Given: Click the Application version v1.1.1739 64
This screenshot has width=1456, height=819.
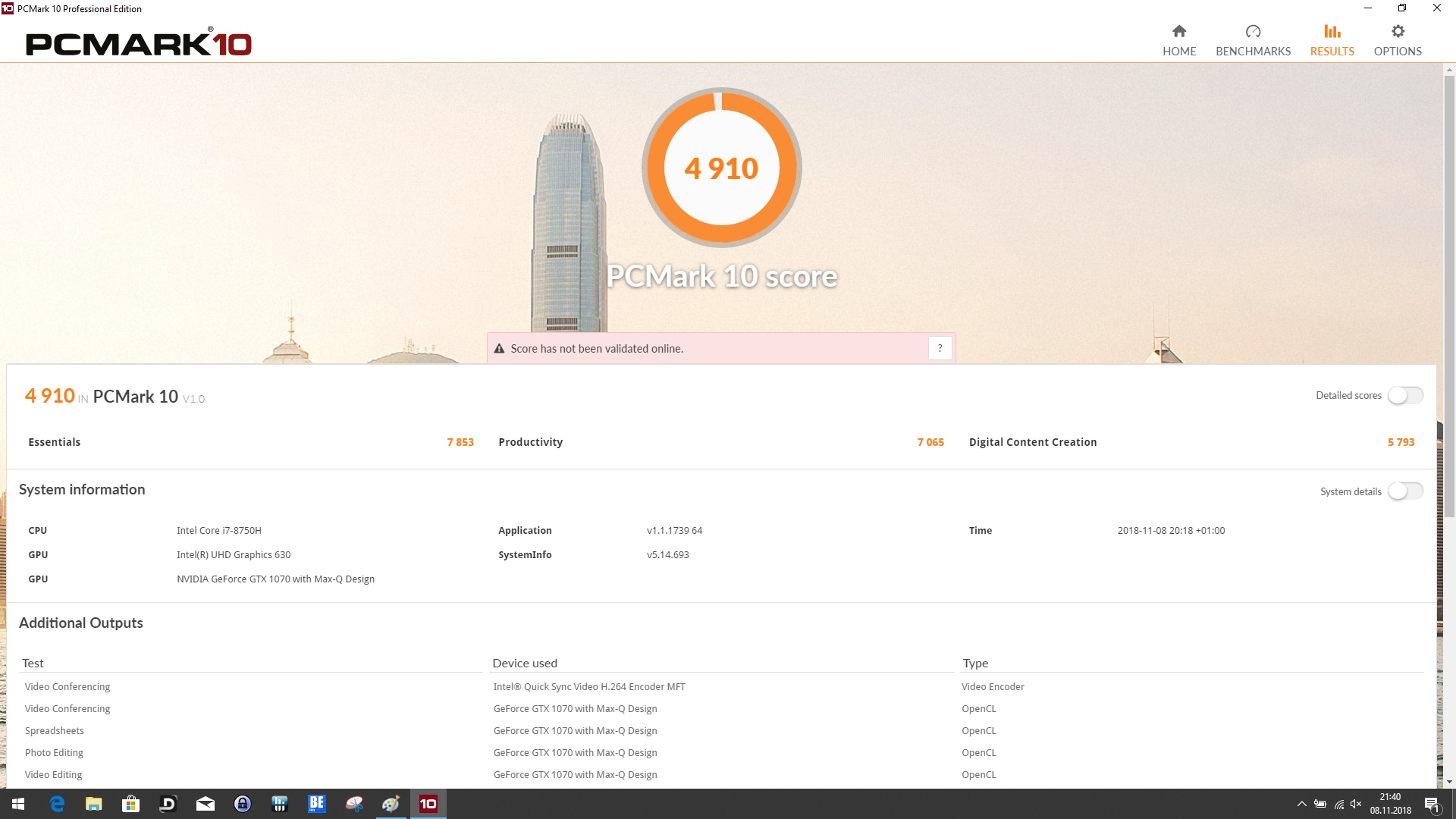Looking at the screenshot, I should (x=674, y=530).
